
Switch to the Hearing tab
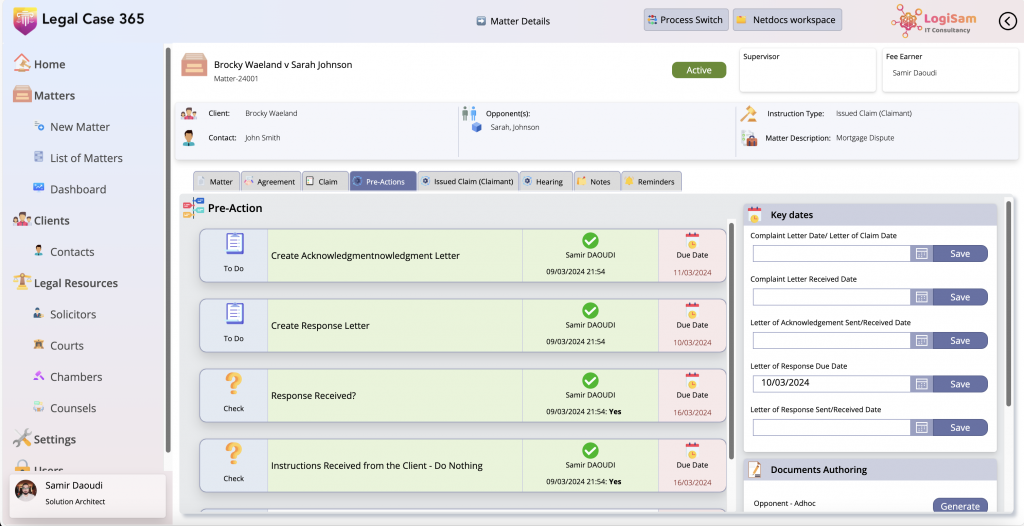pos(543,182)
